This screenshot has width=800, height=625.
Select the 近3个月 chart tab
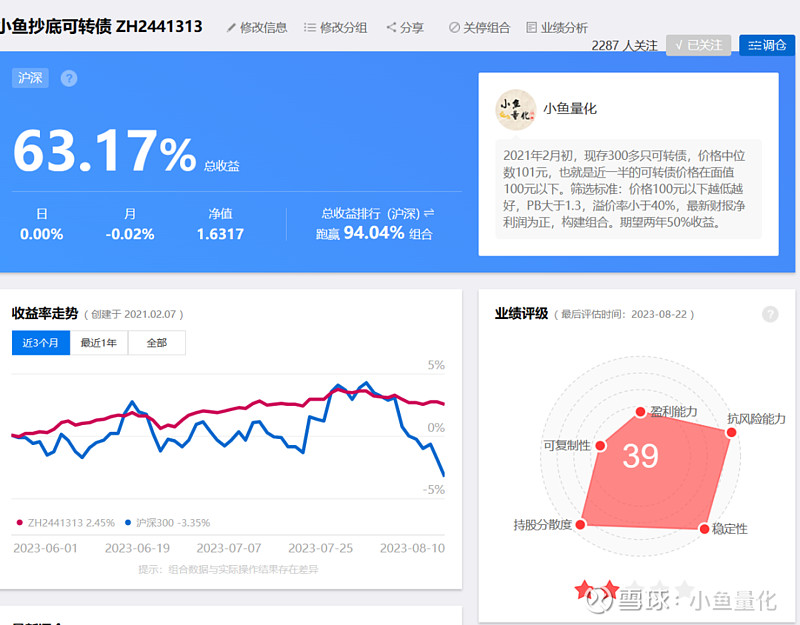pos(41,343)
